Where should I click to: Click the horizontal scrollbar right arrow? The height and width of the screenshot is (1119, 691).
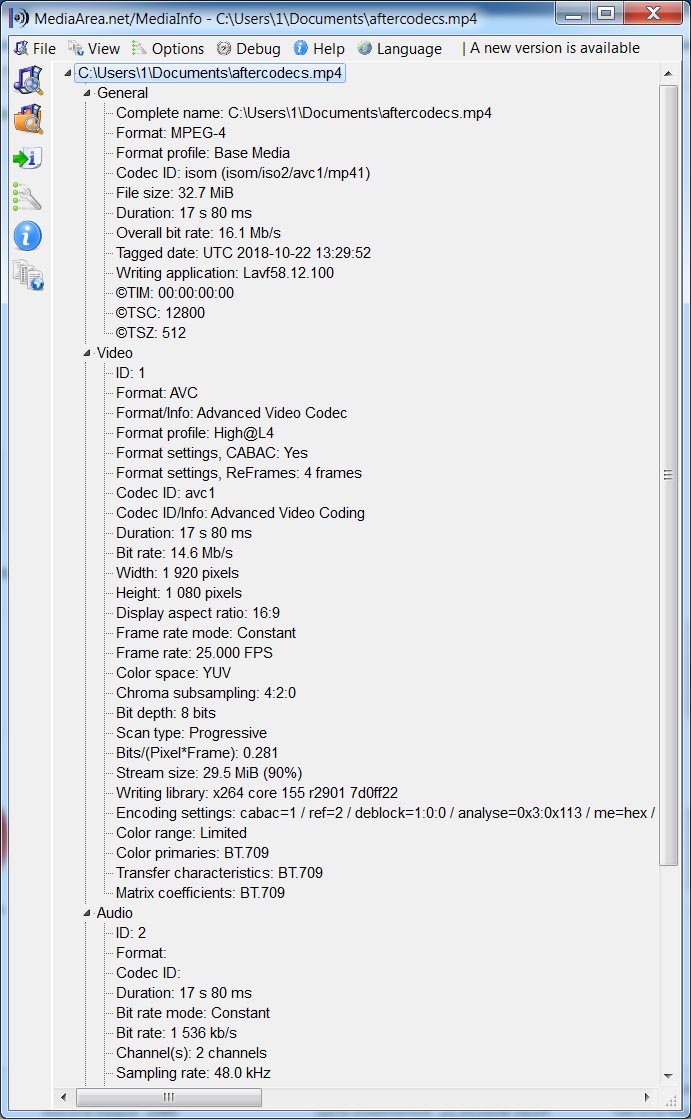click(648, 1097)
